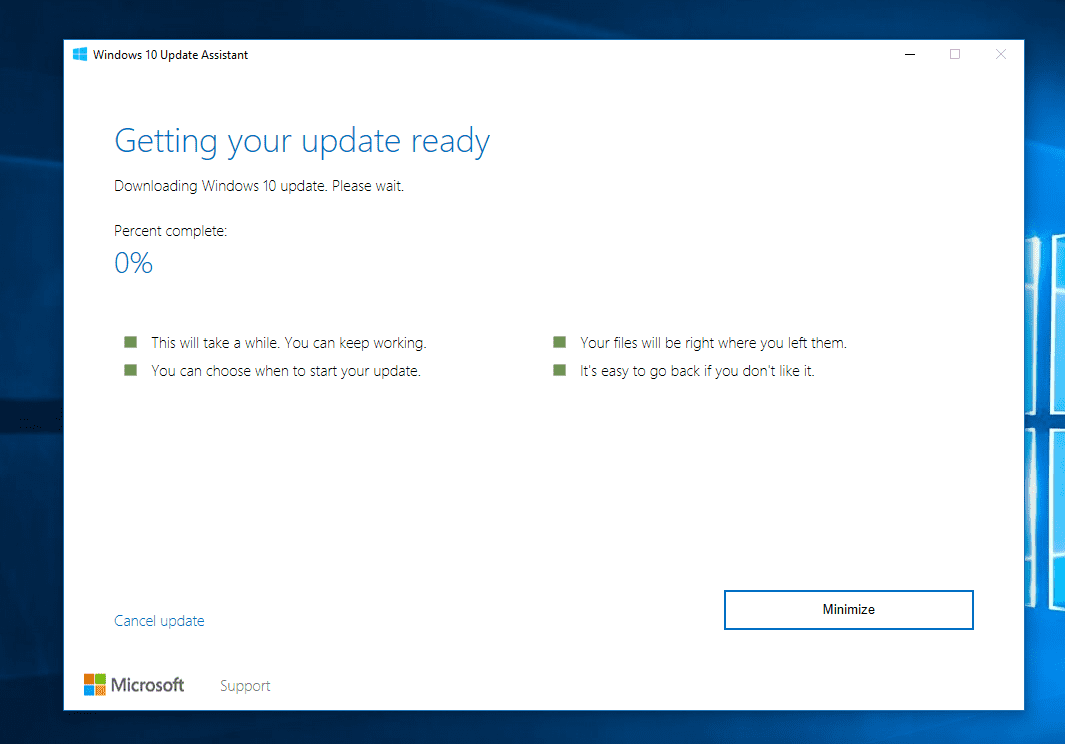Click the 'Downloading Windows 10 update' status text
This screenshot has height=744, width=1065.
click(x=259, y=186)
